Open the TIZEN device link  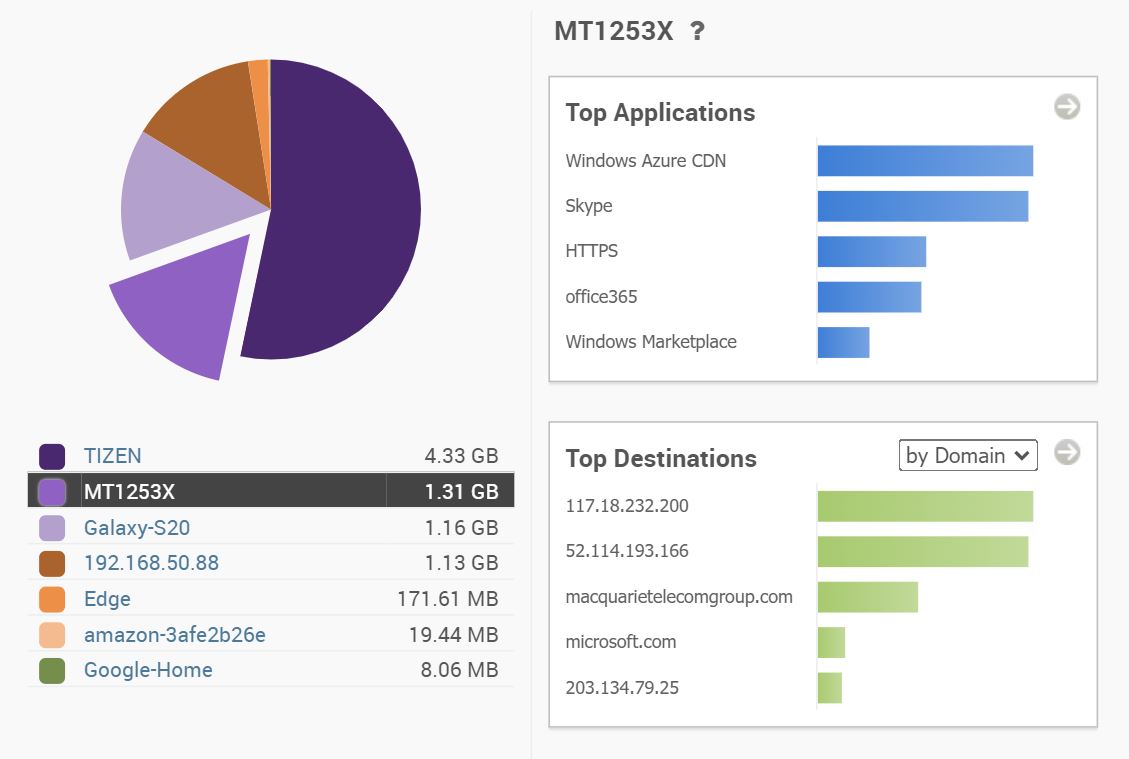coord(112,456)
